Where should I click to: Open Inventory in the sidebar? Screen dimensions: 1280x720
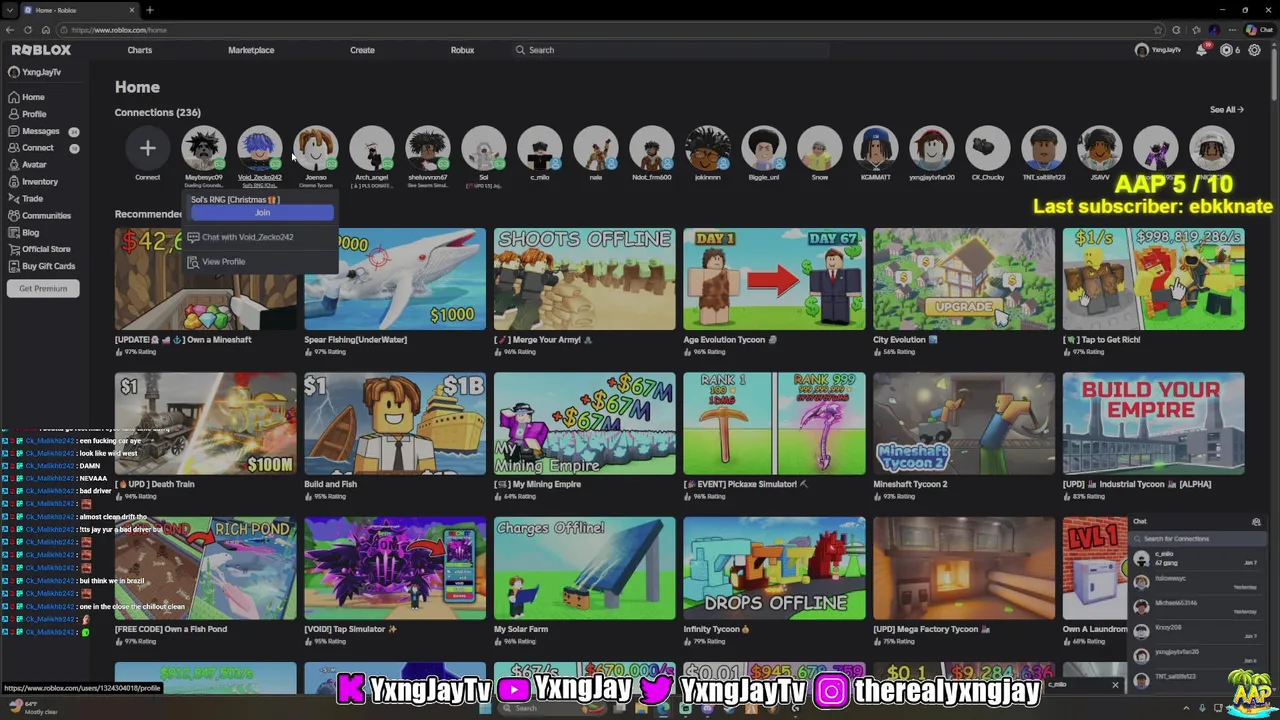[32, 182]
